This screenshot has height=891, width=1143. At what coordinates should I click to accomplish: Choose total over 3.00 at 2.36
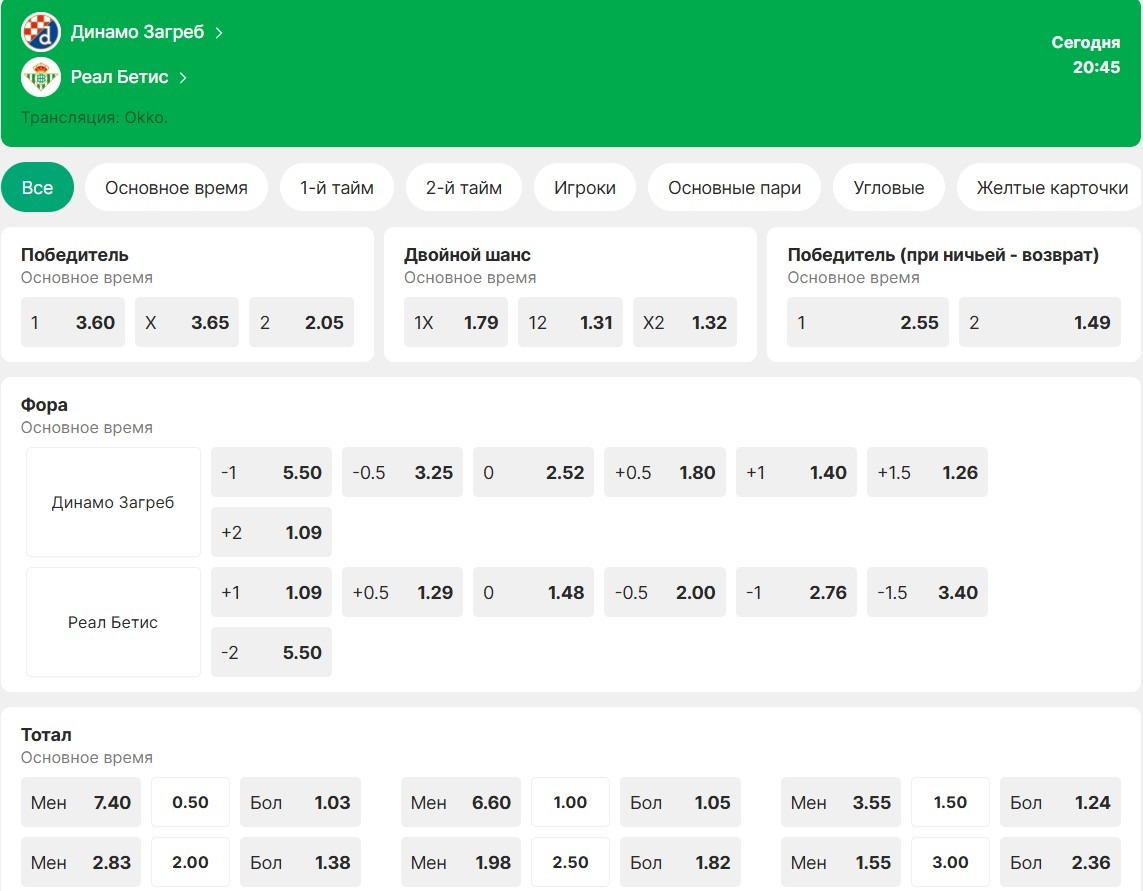click(1060, 862)
